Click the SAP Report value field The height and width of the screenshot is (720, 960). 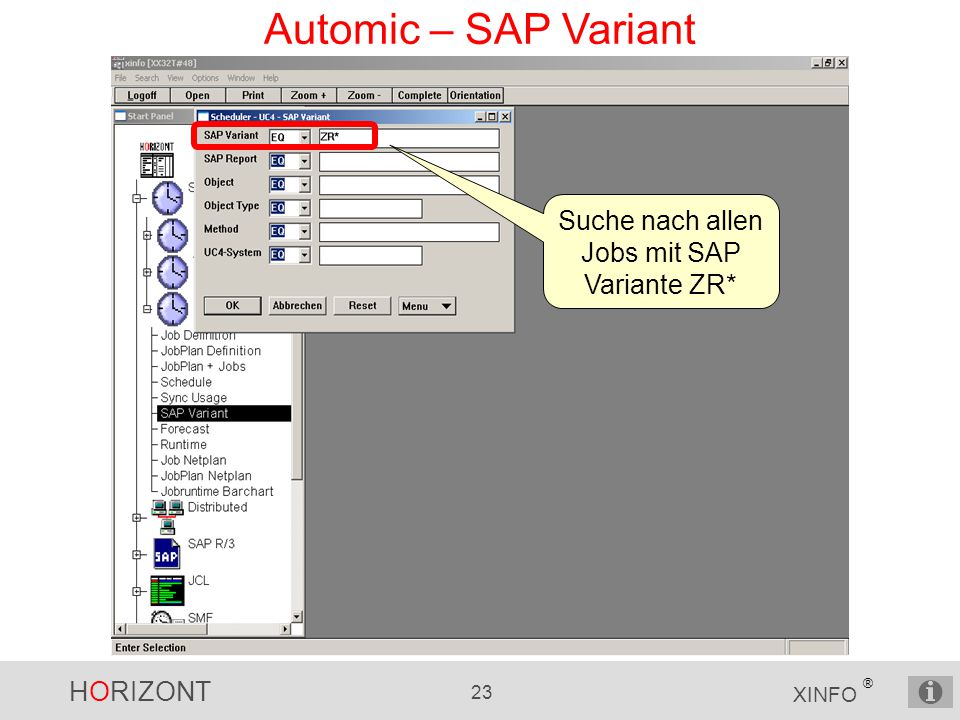(x=409, y=162)
